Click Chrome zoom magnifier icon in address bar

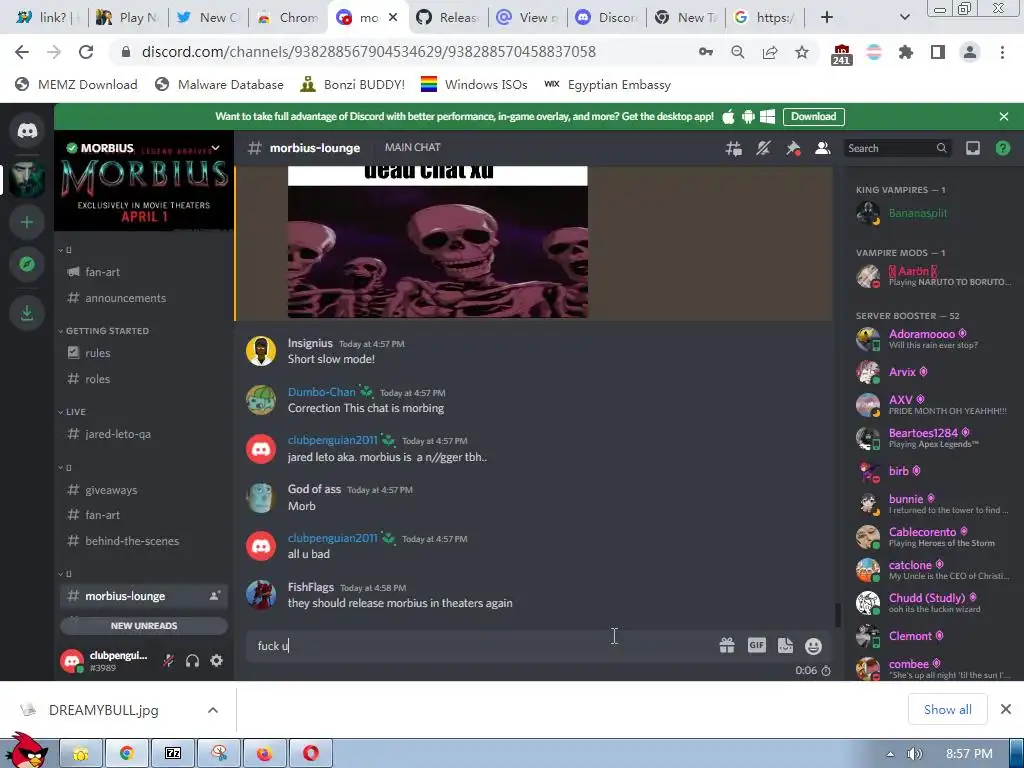[x=737, y=52]
